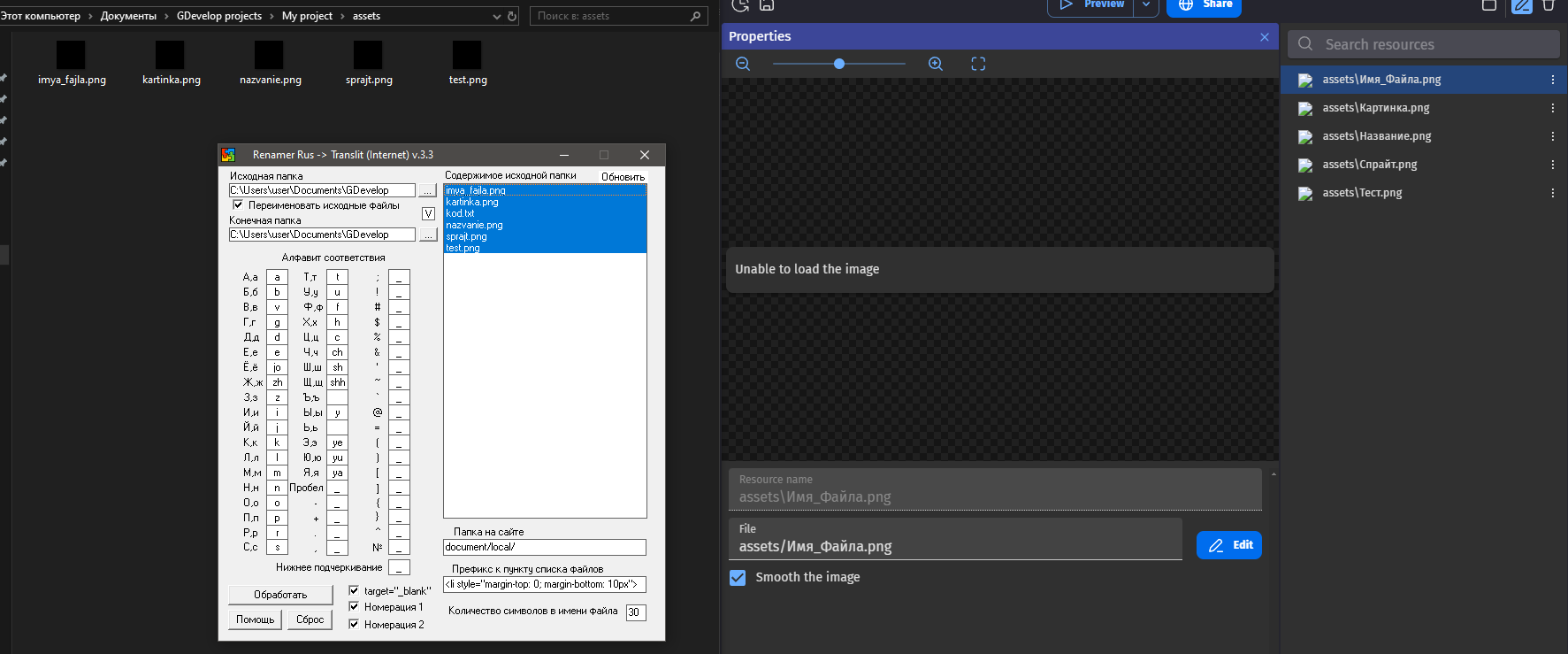The image size is (1568, 654).
Task: Browse for Исходная папка with ... button
Action: tap(427, 190)
